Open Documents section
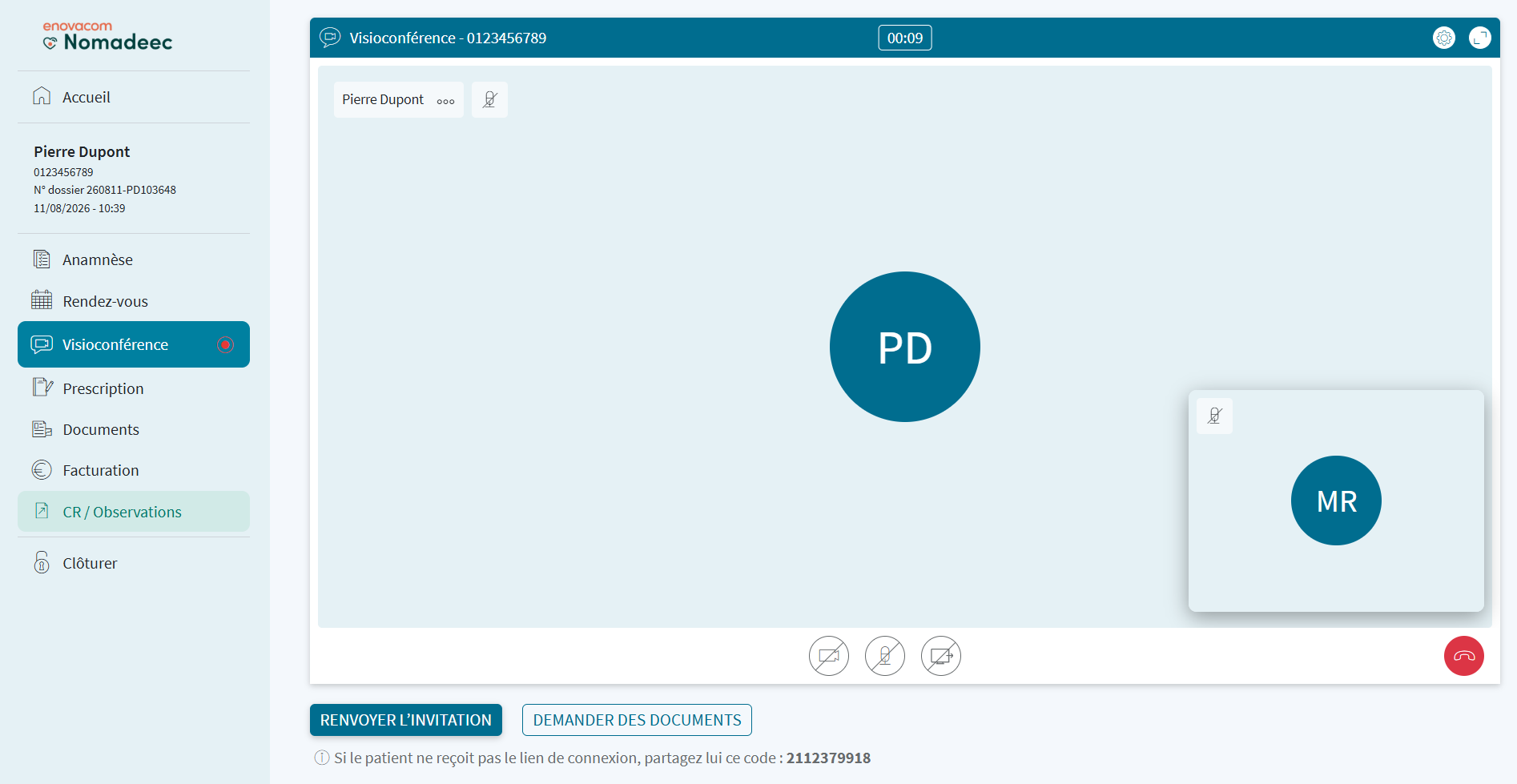1517x784 pixels. (x=134, y=429)
